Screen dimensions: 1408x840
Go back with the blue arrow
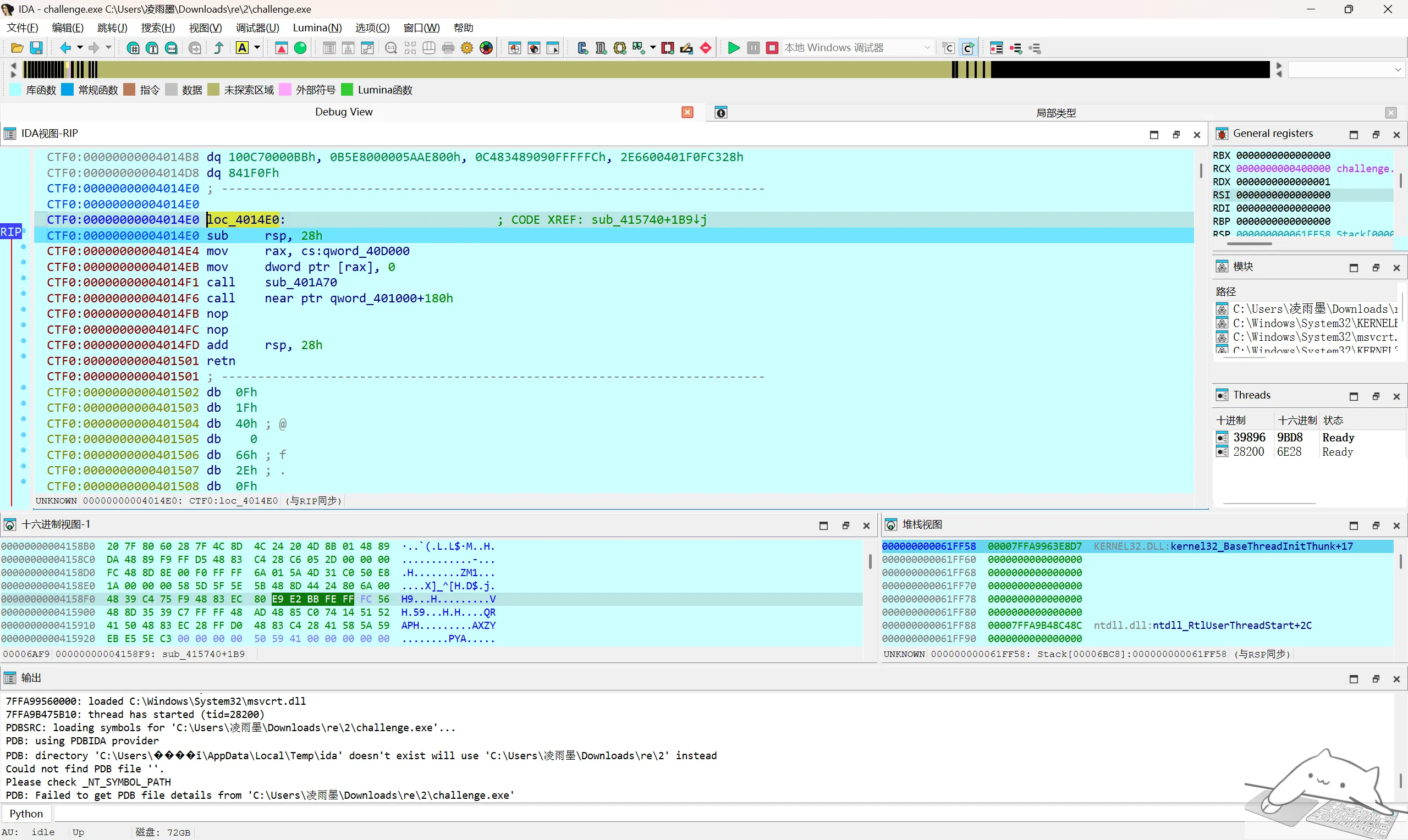tap(65, 48)
